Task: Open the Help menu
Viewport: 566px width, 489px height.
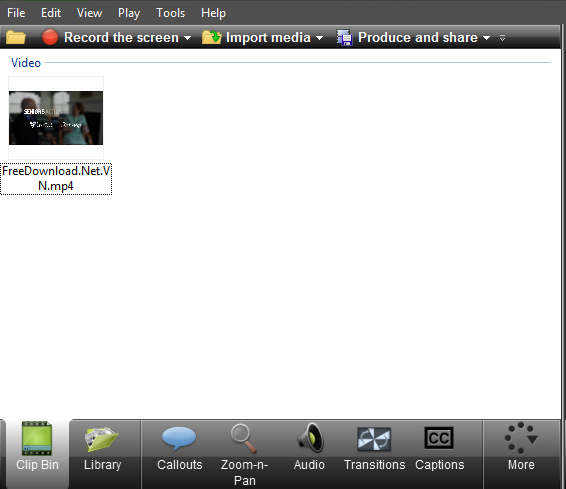Action: coord(213,13)
